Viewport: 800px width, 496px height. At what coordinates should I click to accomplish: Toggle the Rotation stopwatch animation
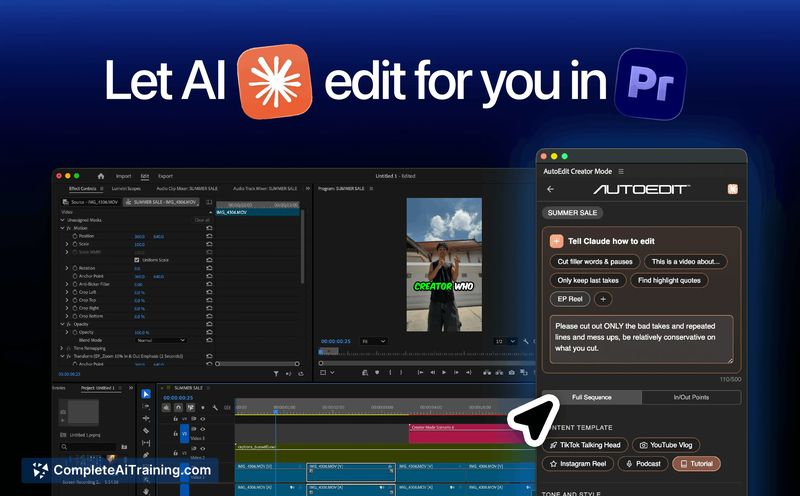pos(75,268)
